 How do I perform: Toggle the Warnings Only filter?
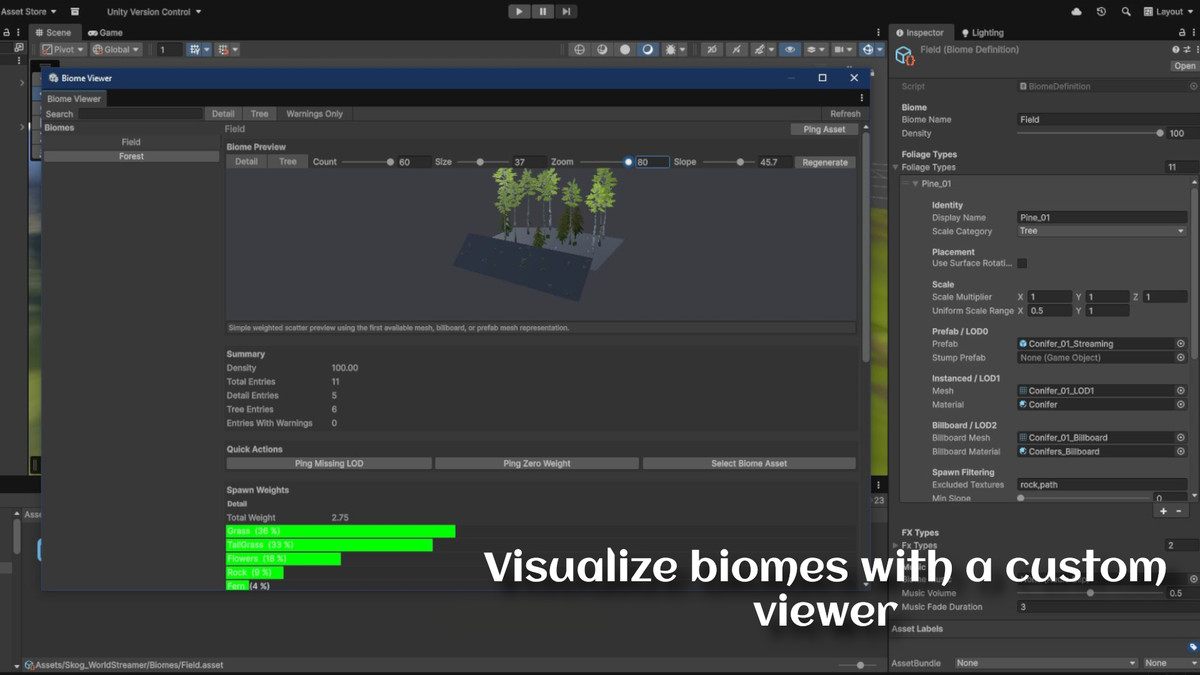(x=314, y=114)
